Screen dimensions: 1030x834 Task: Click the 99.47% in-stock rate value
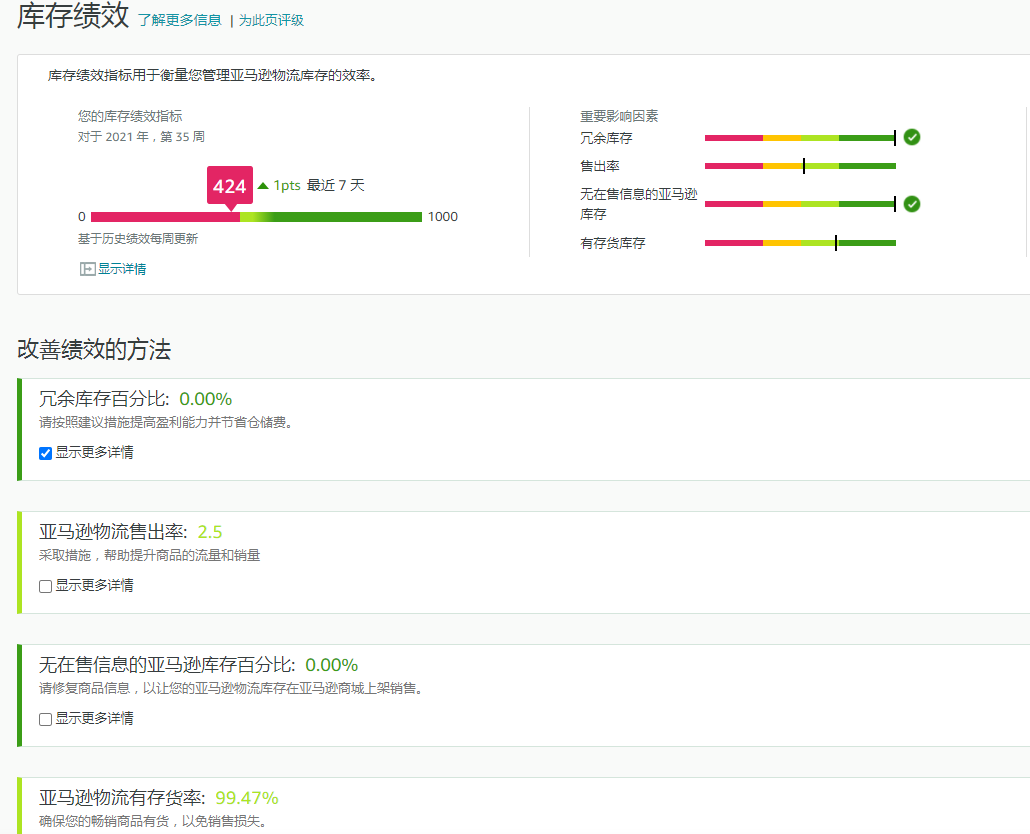[247, 799]
